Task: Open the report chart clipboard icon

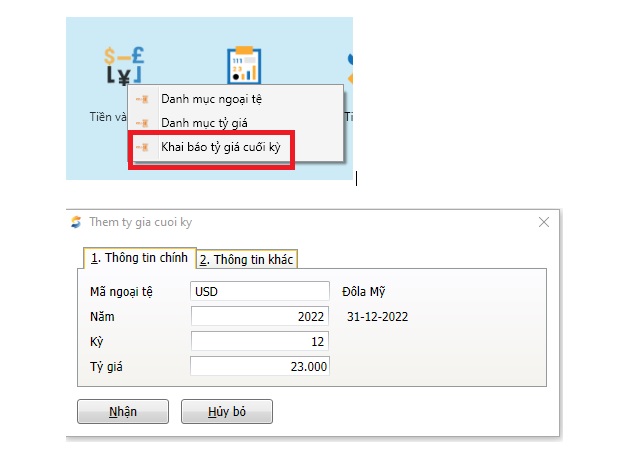Action: pos(241,64)
